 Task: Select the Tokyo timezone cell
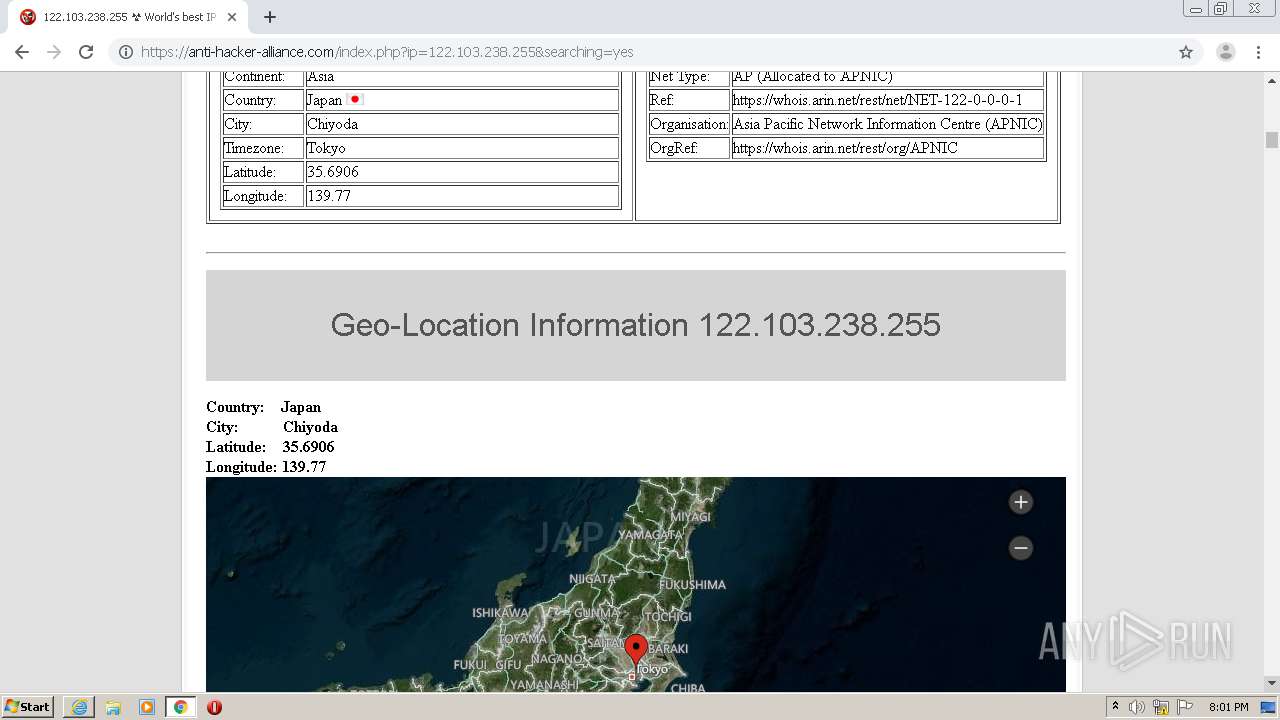[x=462, y=148]
